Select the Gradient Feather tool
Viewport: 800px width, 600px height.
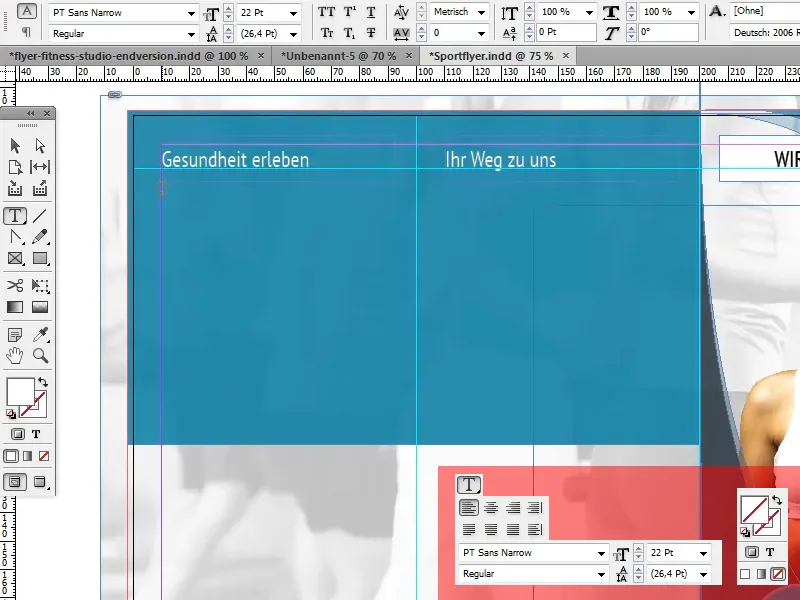[40, 307]
